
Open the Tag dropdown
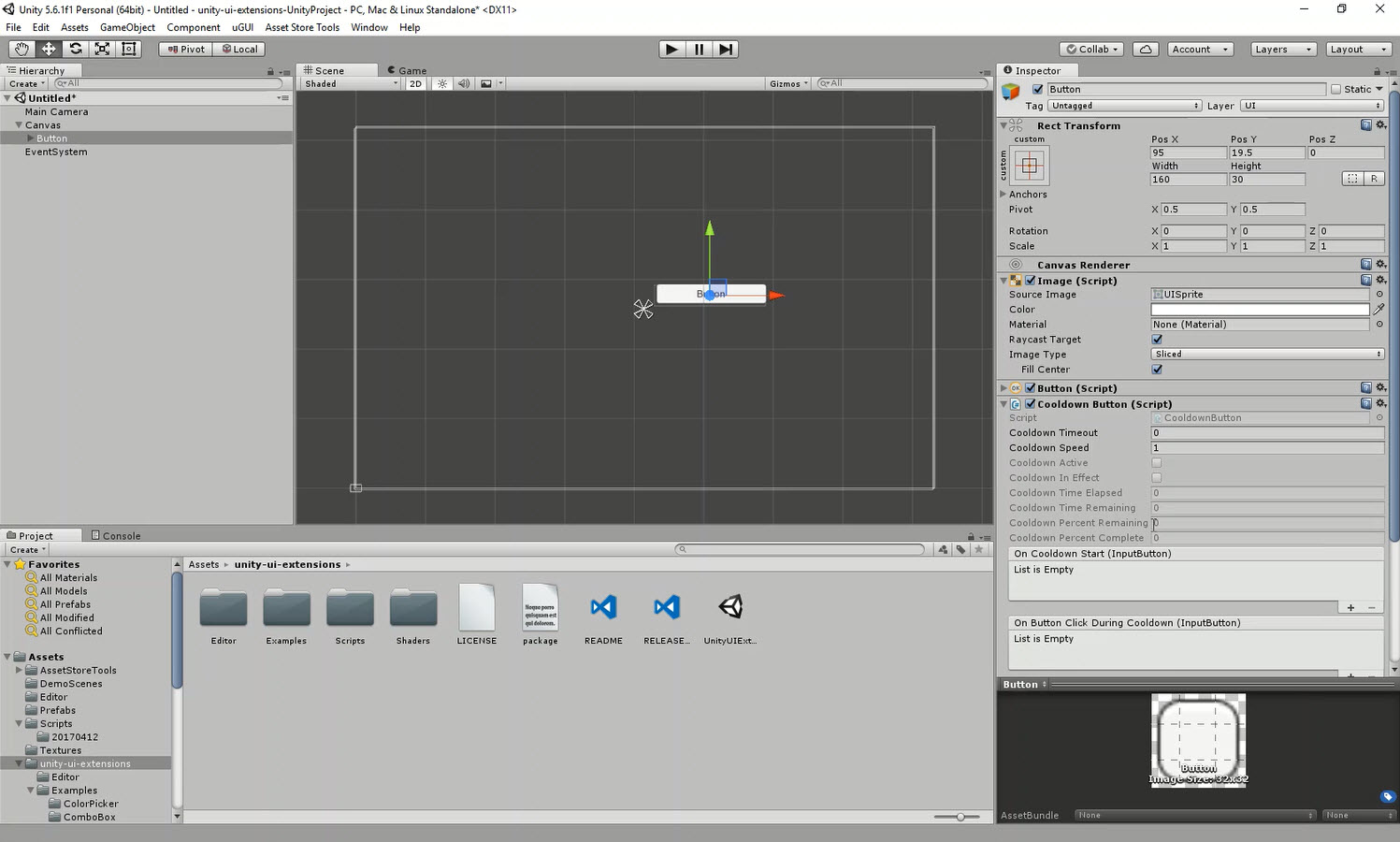(1125, 106)
